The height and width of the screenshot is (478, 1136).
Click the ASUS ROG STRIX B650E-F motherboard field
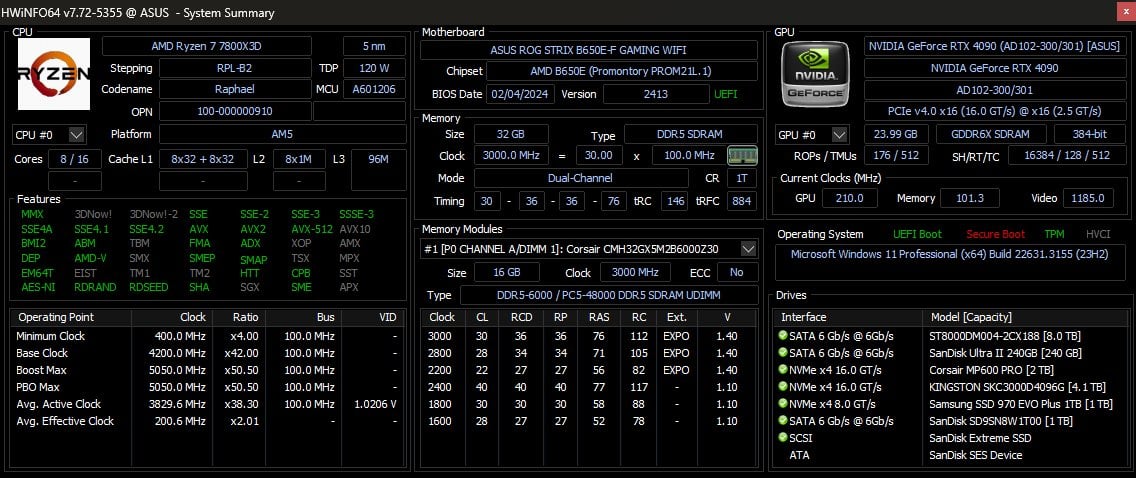click(x=588, y=50)
